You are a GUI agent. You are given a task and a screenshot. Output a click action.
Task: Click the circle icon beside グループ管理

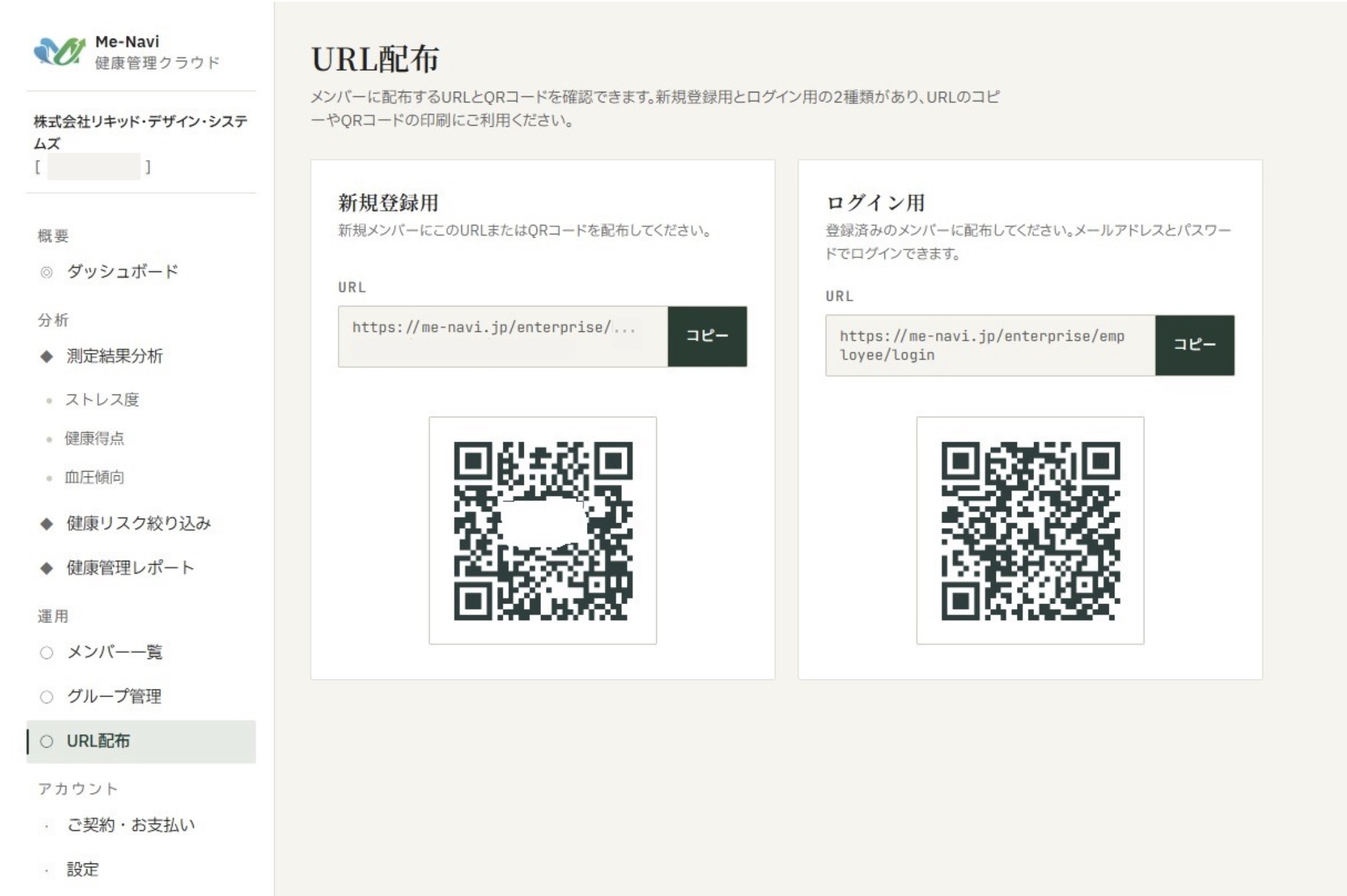tap(47, 697)
